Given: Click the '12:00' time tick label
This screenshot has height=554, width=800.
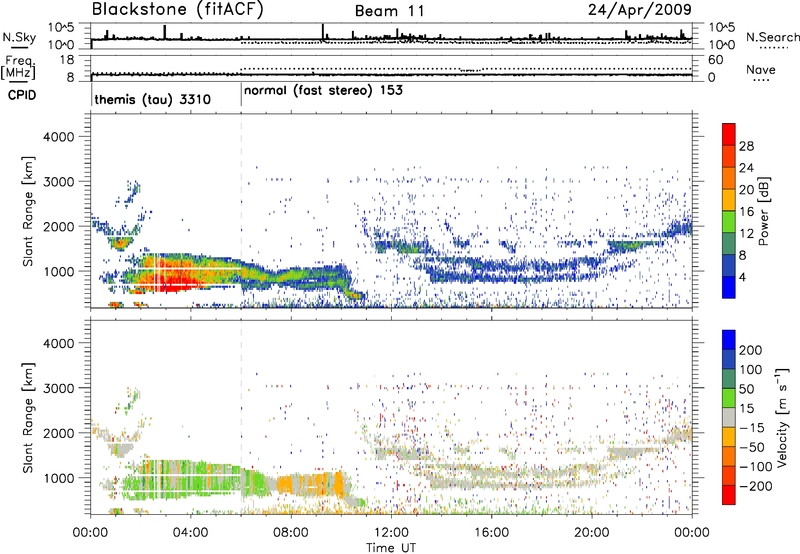Looking at the screenshot, I should coord(391,533).
